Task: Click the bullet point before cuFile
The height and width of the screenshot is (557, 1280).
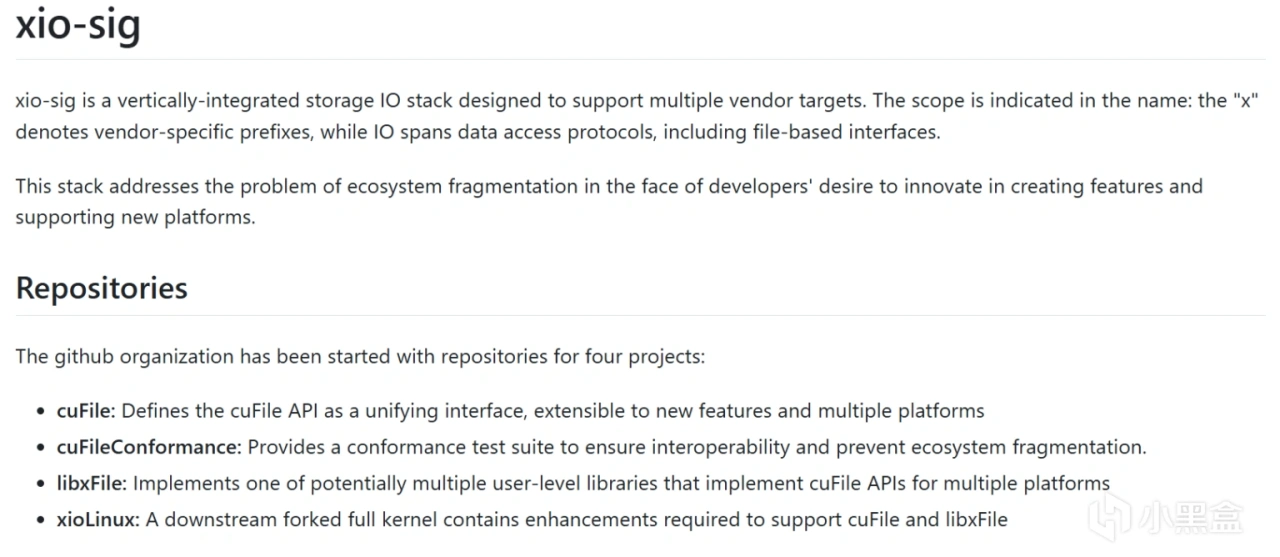Action: click(x=41, y=412)
